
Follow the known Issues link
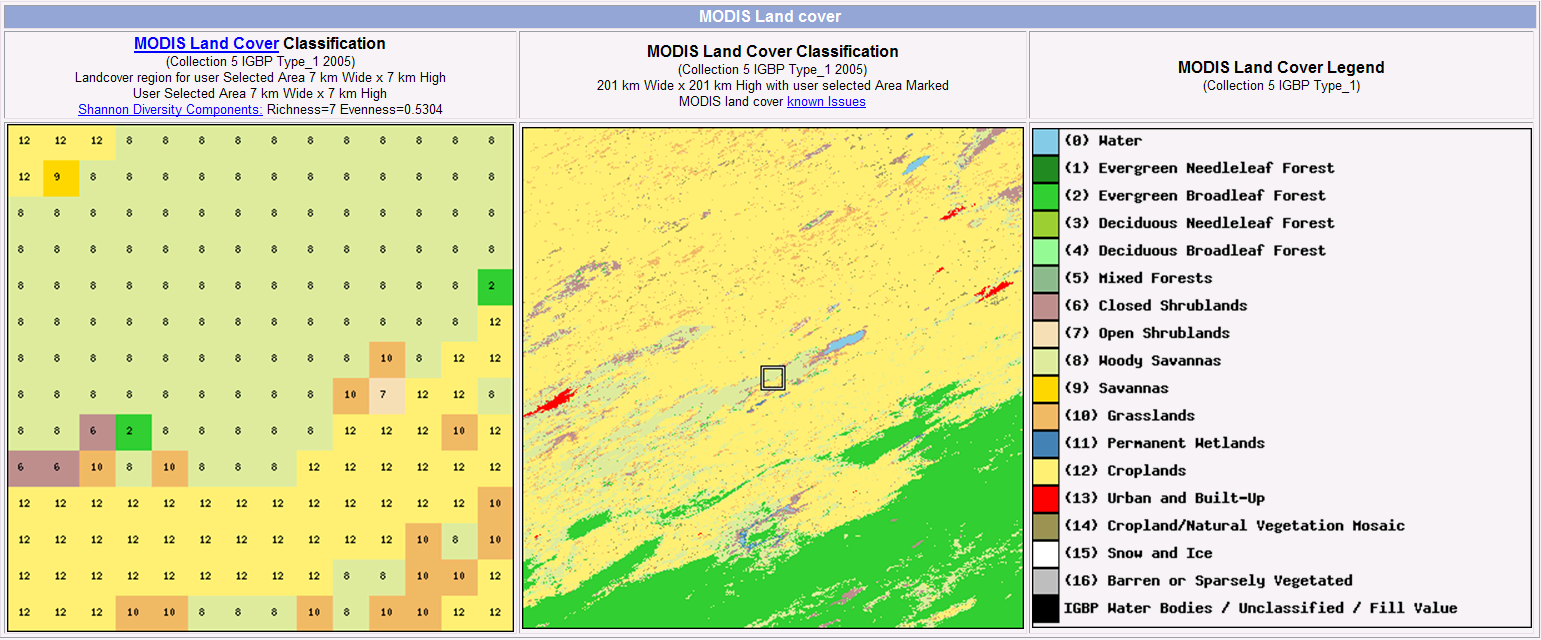pyautogui.click(x=826, y=102)
